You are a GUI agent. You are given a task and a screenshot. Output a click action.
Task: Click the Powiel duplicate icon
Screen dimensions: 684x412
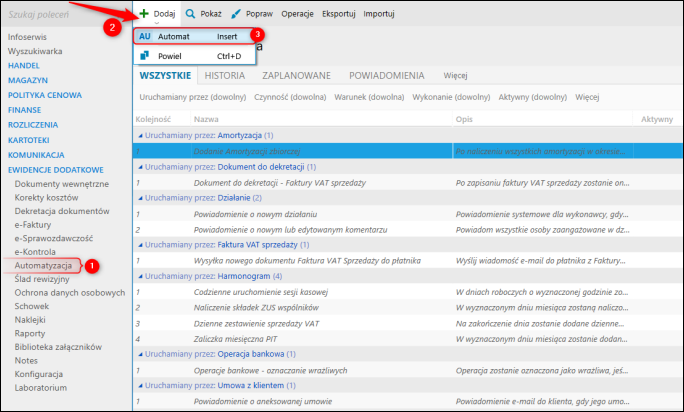[144, 55]
